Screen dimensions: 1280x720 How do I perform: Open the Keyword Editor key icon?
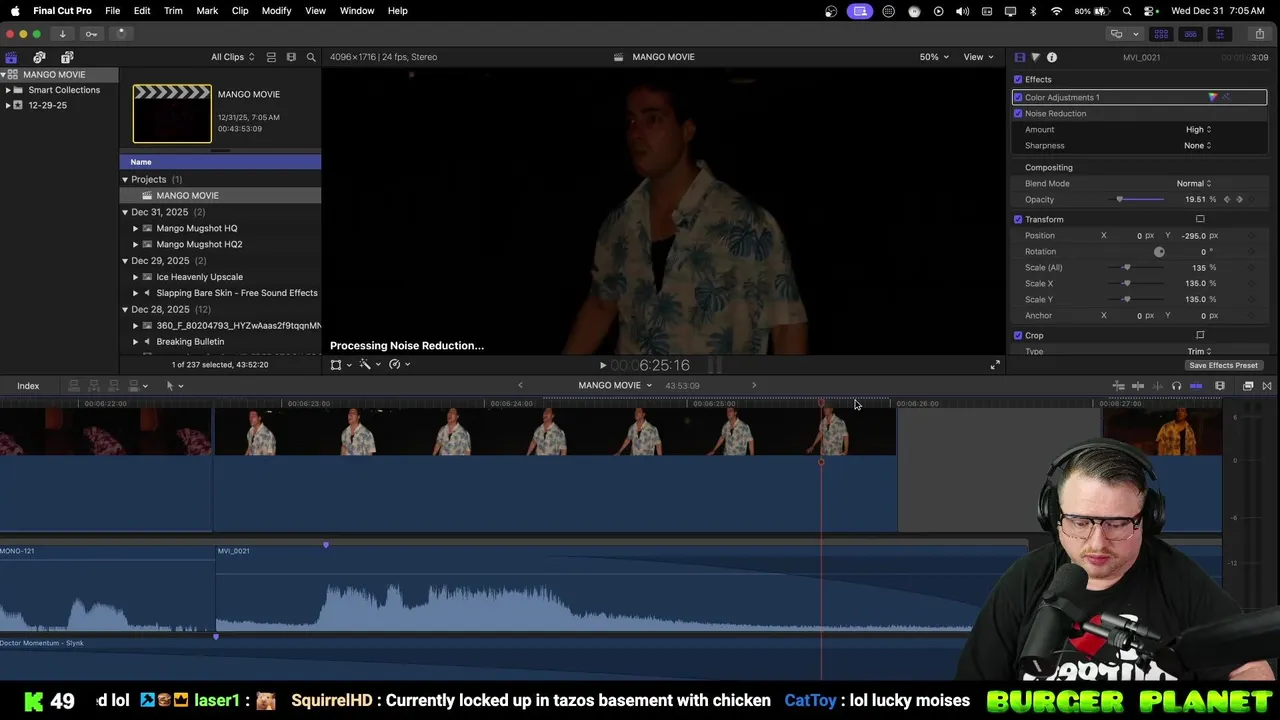[x=91, y=33]
